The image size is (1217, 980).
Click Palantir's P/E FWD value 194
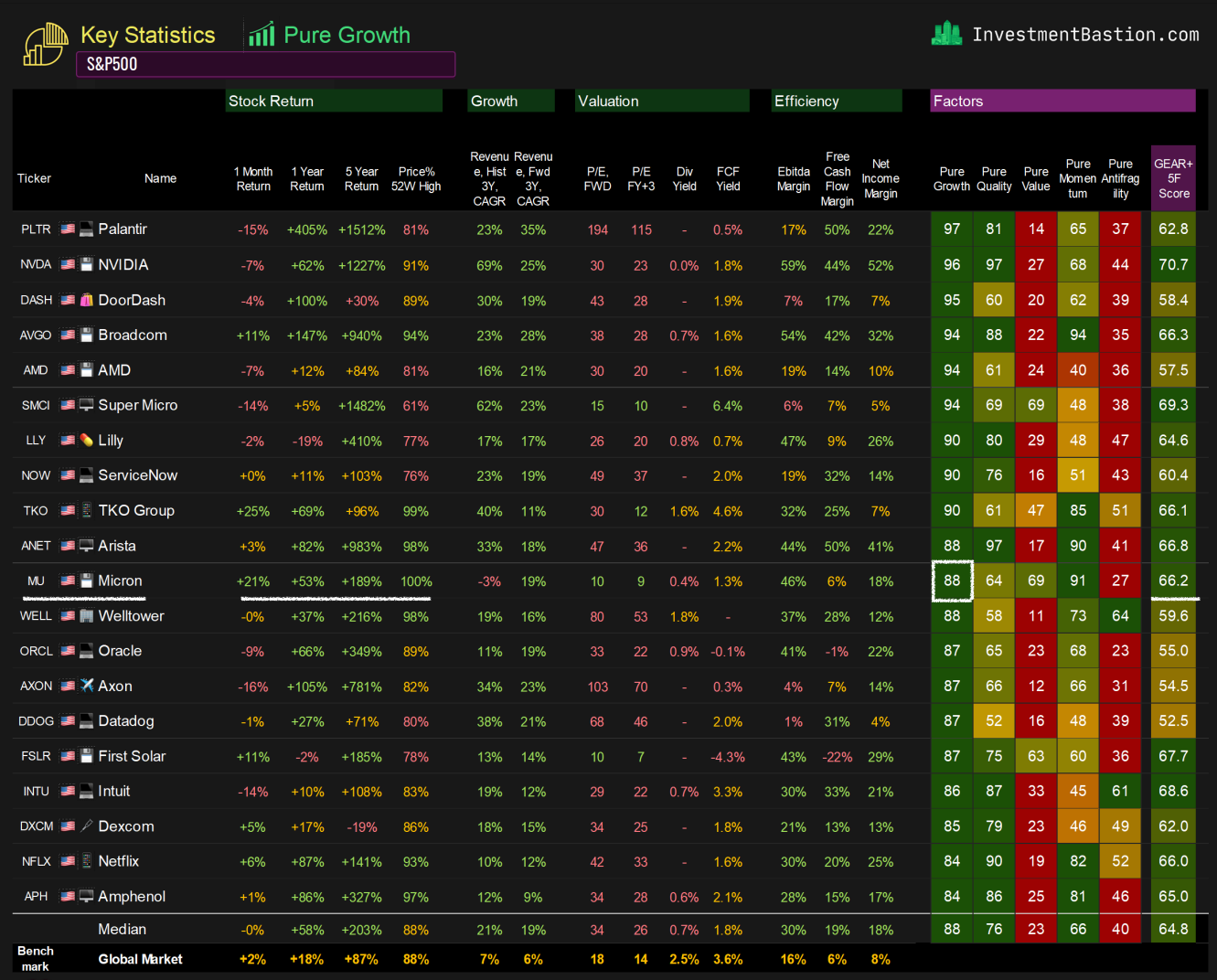click(x=597, y=230)
